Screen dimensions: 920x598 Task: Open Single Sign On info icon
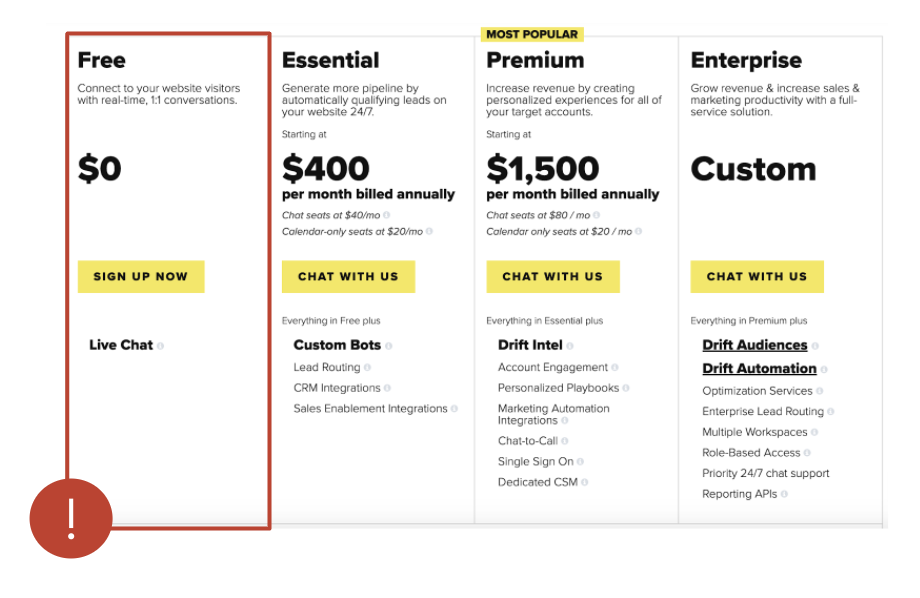[580, 462]
